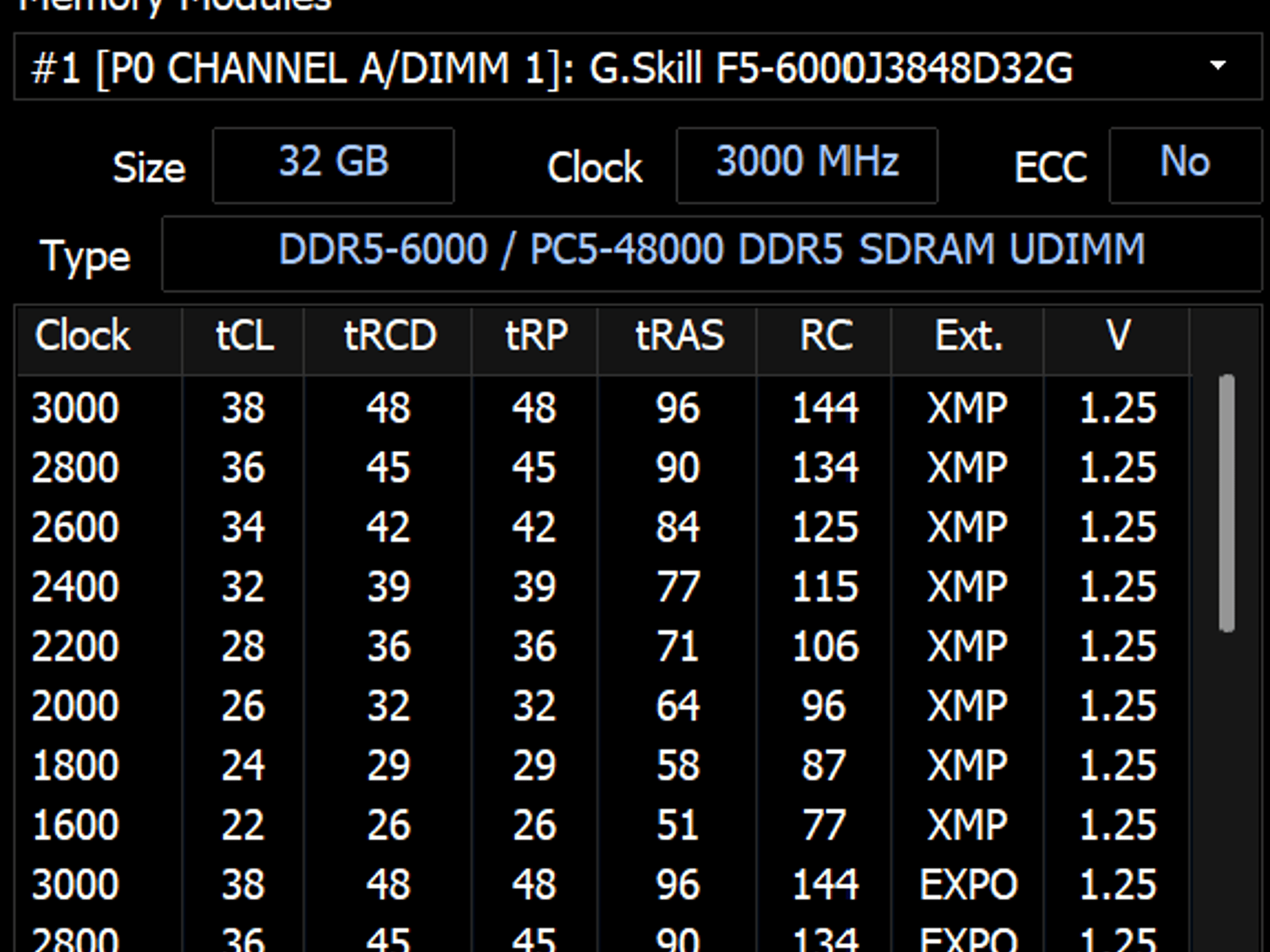The height and width of the screenshot is (952, 1270).
Task: Select the 3000 clock cell in the EXPO row
Action: click(75, 884)
